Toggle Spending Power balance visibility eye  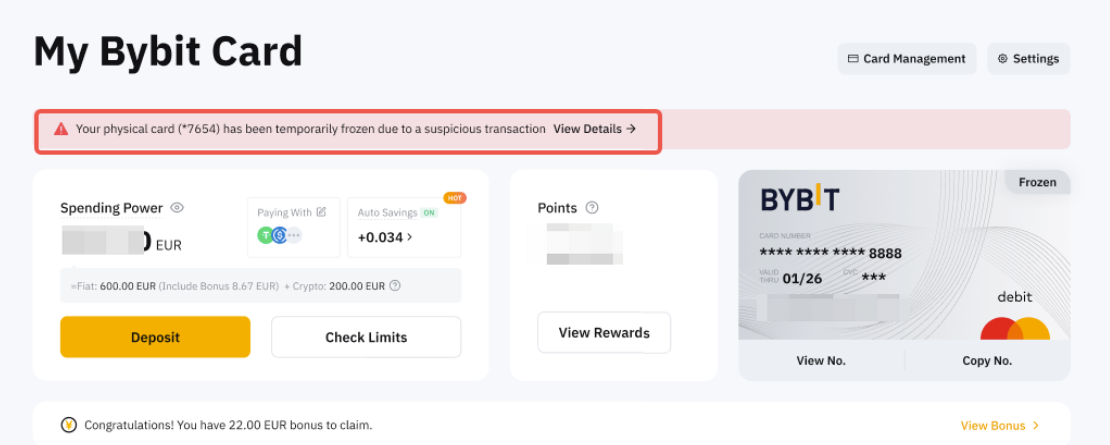point(177,208)
